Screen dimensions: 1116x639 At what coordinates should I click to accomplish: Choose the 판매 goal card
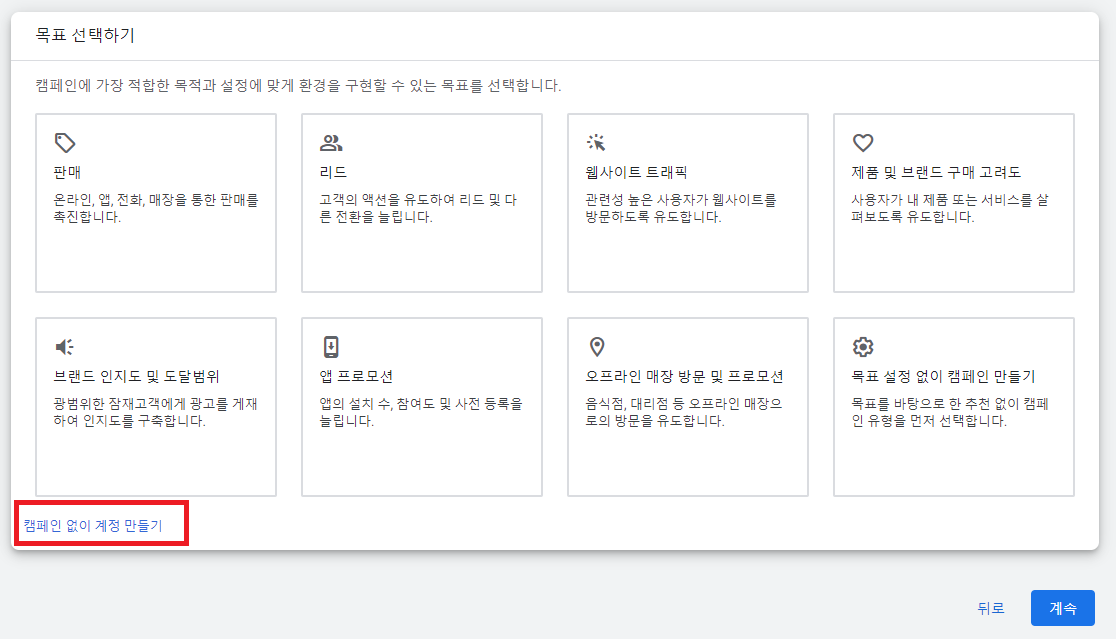[155, 200]
